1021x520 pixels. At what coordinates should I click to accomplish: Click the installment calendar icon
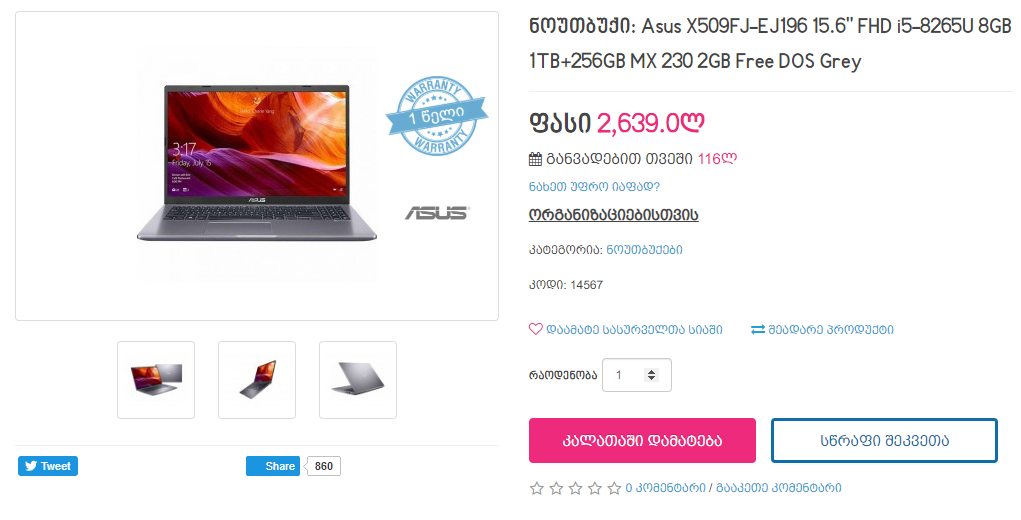[535, 159]
